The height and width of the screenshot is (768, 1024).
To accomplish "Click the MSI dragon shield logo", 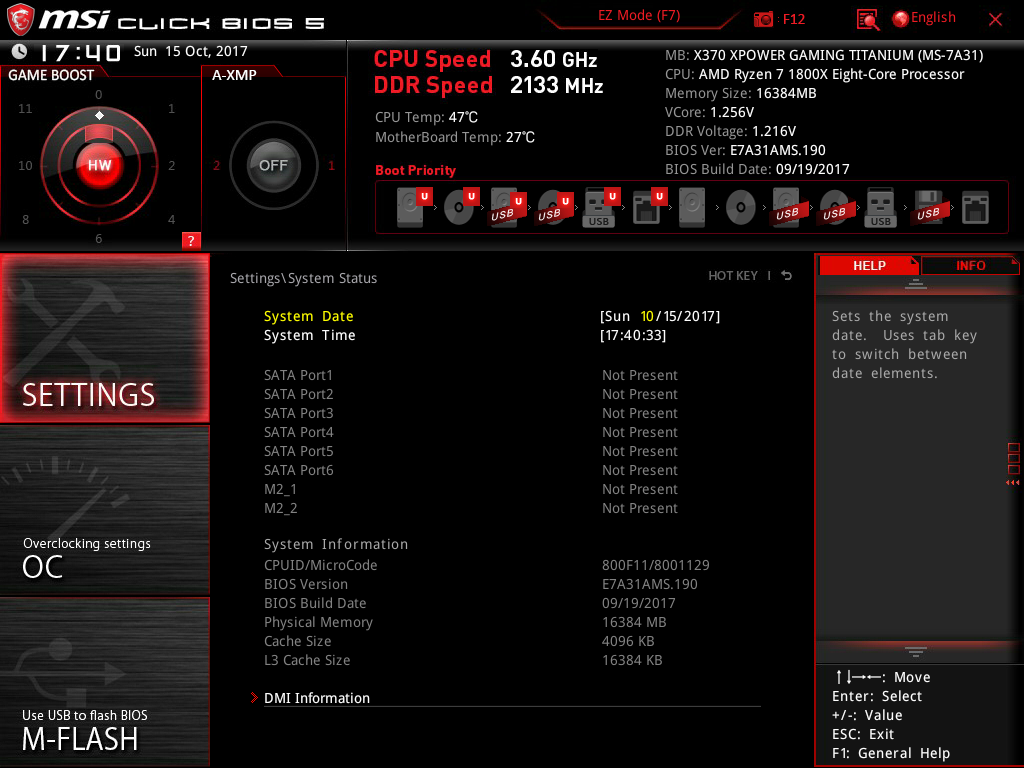I will [x=20, y=20].
